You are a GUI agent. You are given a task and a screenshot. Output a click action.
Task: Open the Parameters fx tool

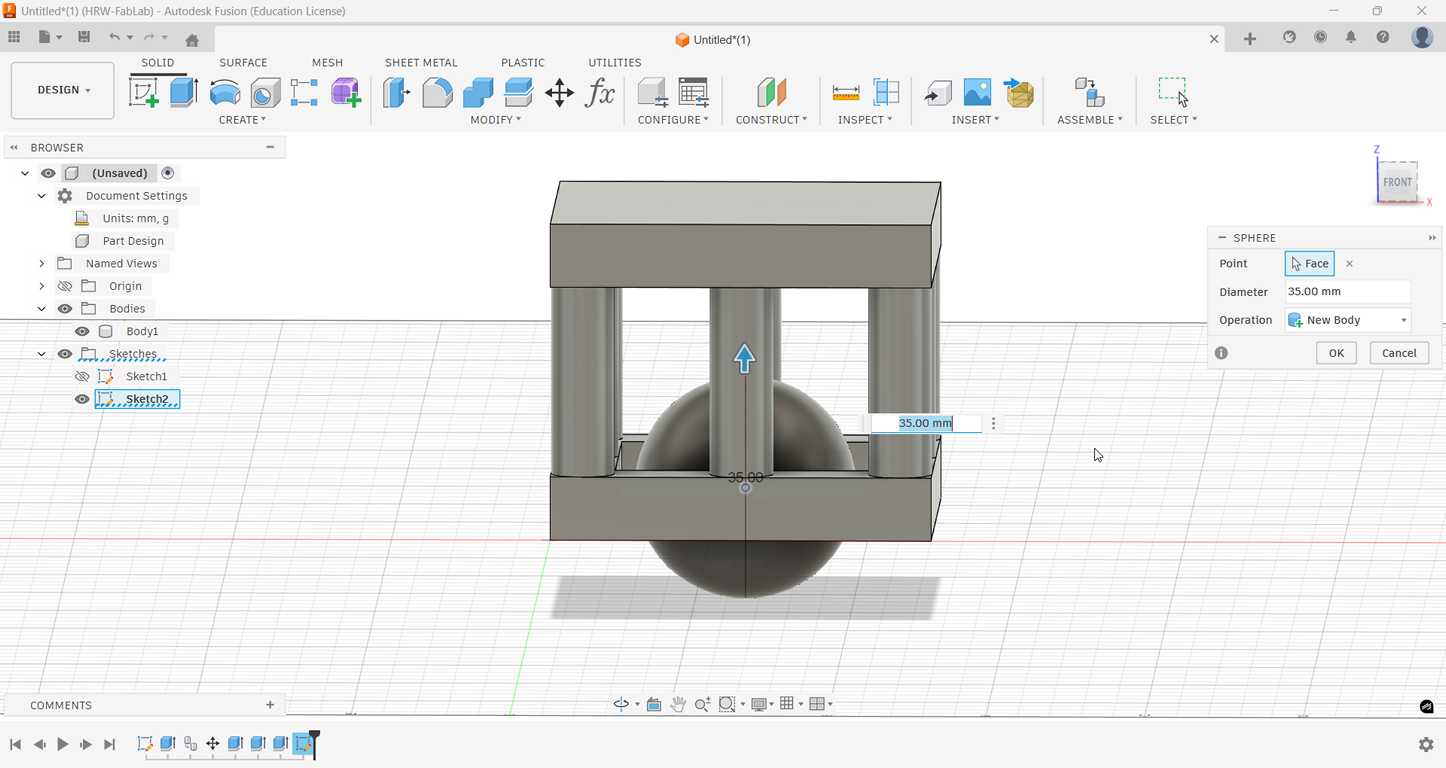click(600, 93)
